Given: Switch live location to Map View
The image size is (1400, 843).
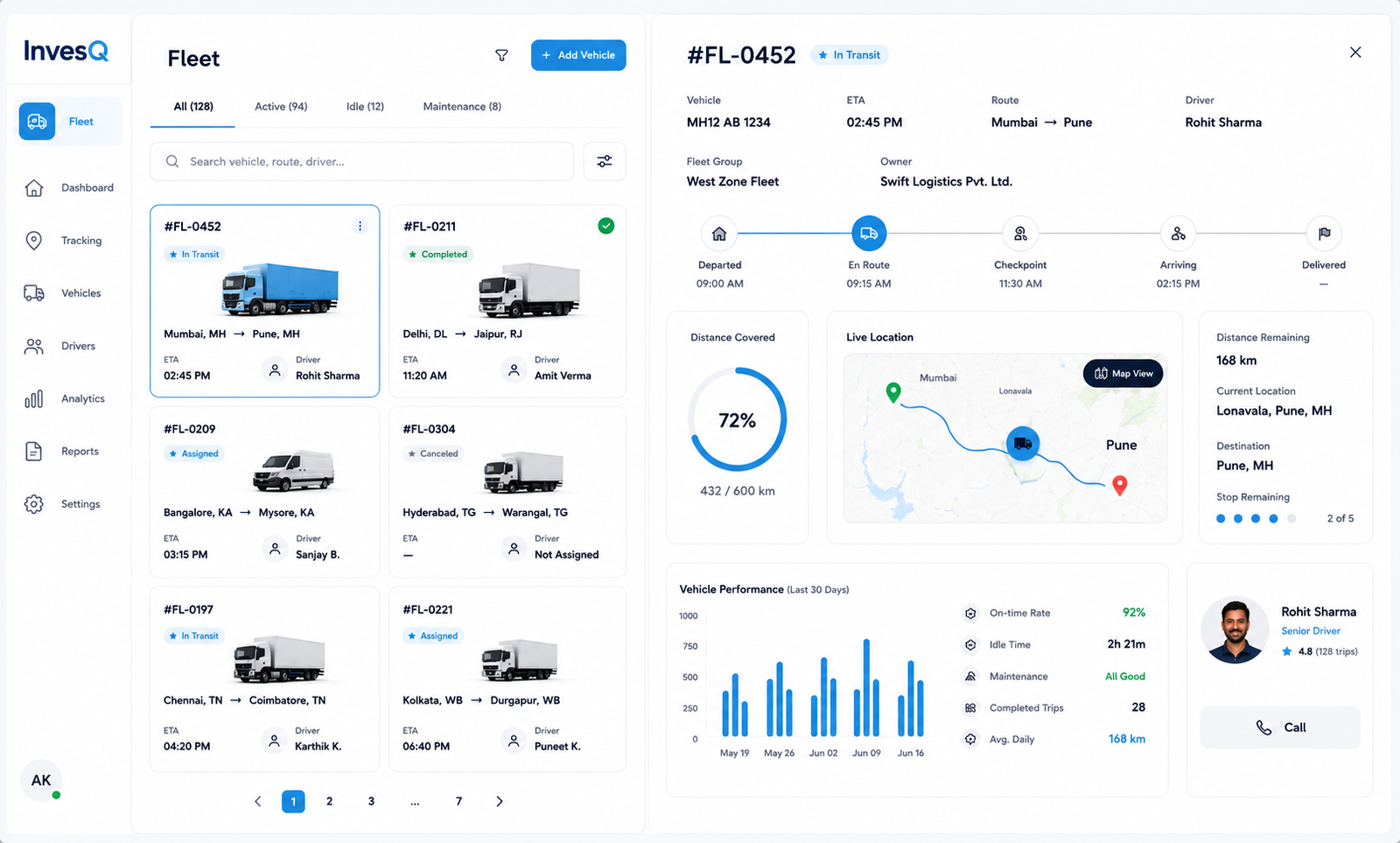Looking at the screenshot, I should tap(1123, 374).
